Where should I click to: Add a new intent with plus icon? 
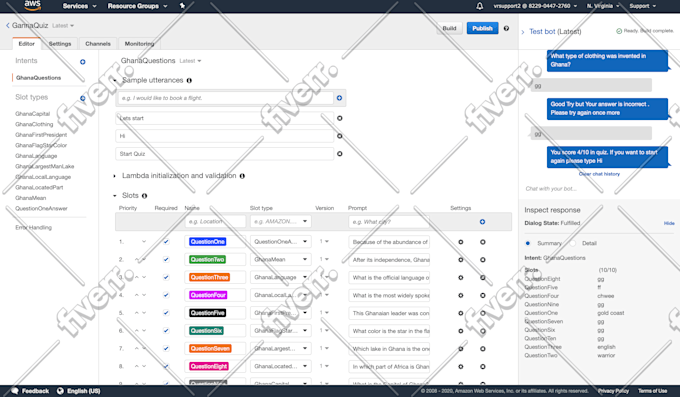click(x=82, y=62)
